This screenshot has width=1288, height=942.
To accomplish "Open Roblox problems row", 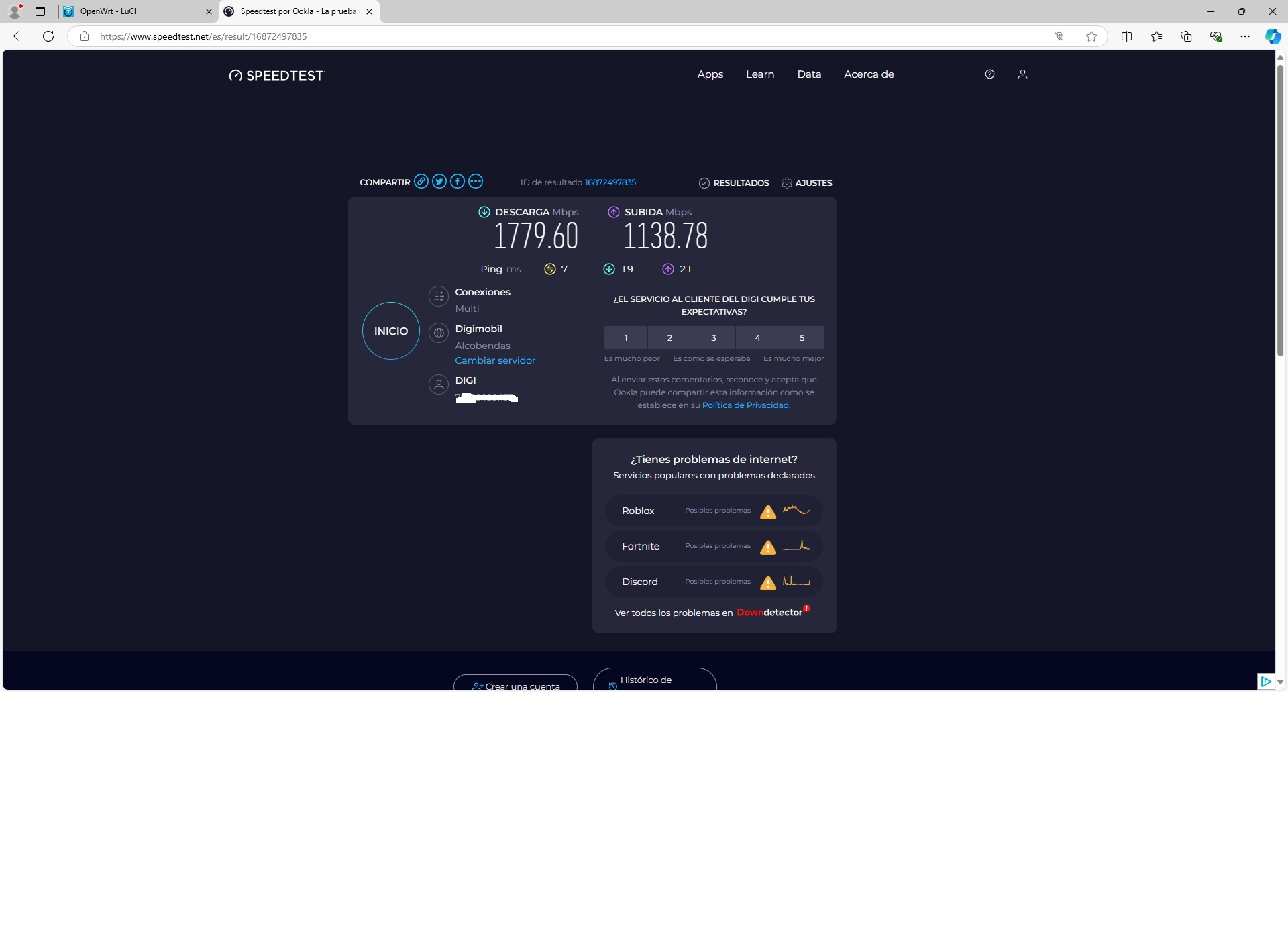I will coord(714,511).
